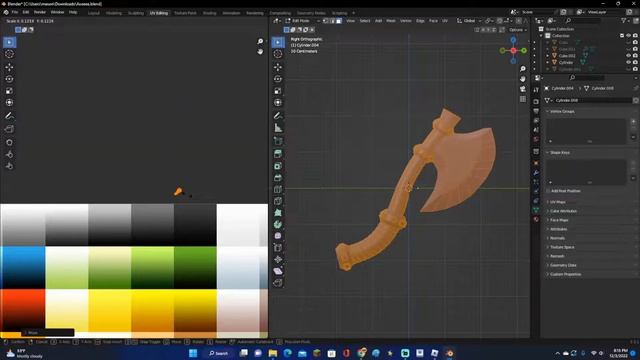Image resolution: width=640 pixels, height=360 pixels.
Task: Toggle render camera icon for the Cylinder row
Action: (x=635, y=62)
